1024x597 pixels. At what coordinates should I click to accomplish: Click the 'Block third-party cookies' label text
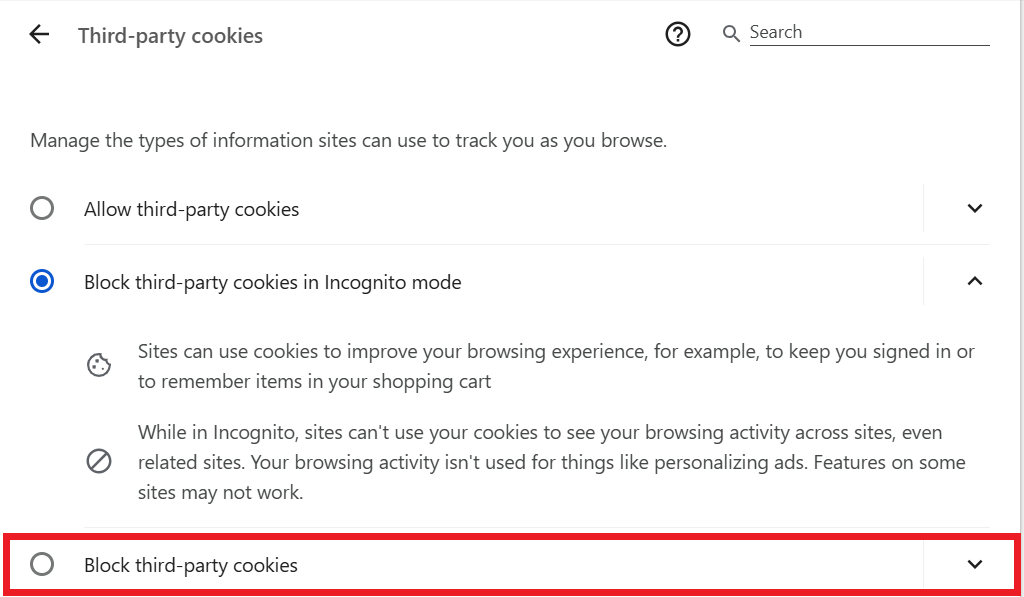tap(191, 565)
